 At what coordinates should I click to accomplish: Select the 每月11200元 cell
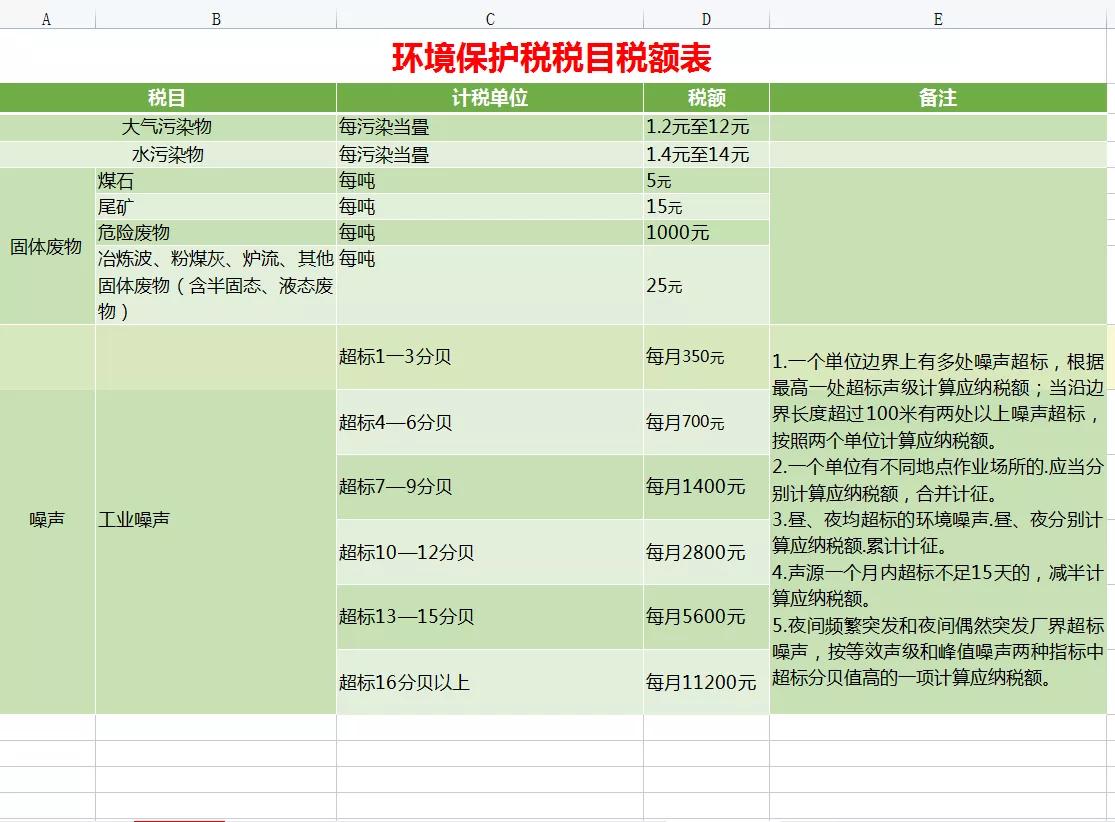coord(700,682)
